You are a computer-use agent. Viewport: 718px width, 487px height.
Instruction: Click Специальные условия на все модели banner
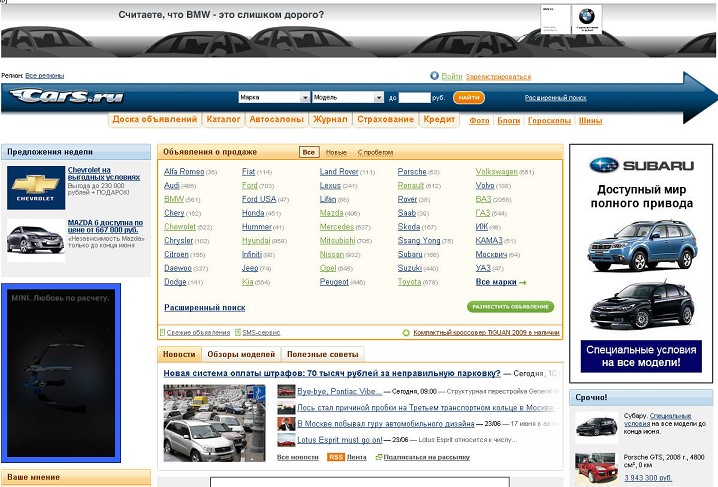(641, 356)
